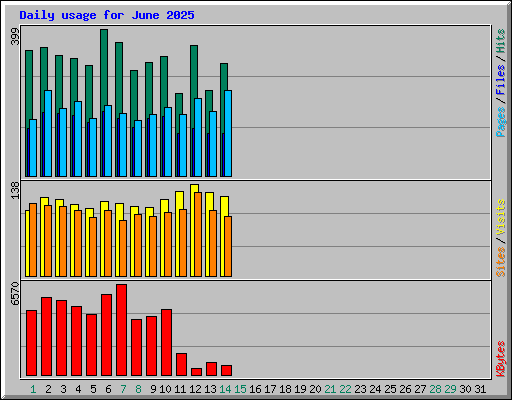Click day 5 on the x-axis

93,389
